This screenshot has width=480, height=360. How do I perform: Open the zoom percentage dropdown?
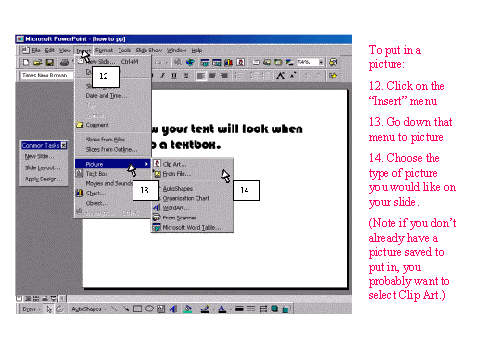(x=321, y=62)
